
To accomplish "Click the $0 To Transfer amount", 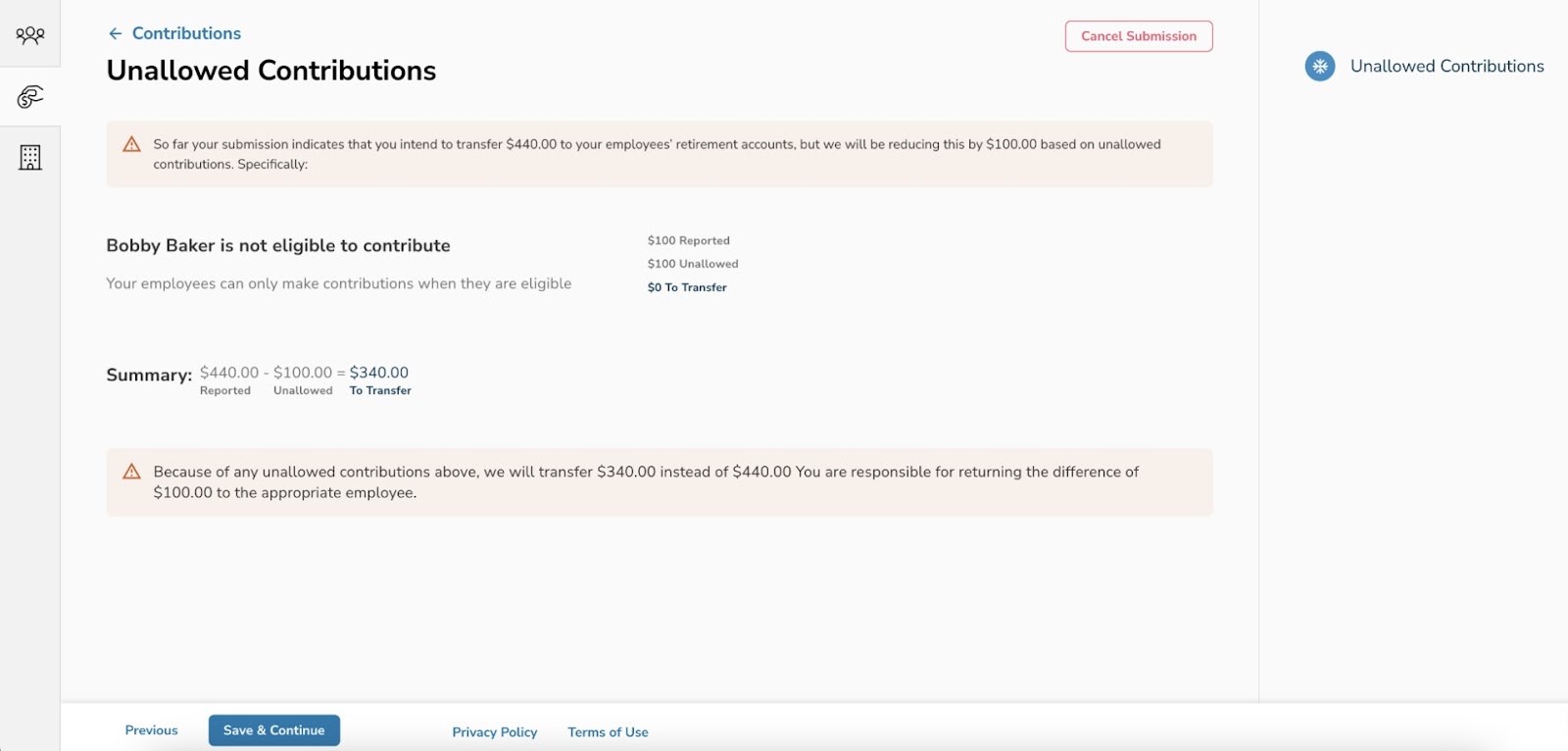I will click(x=687, y=287).
